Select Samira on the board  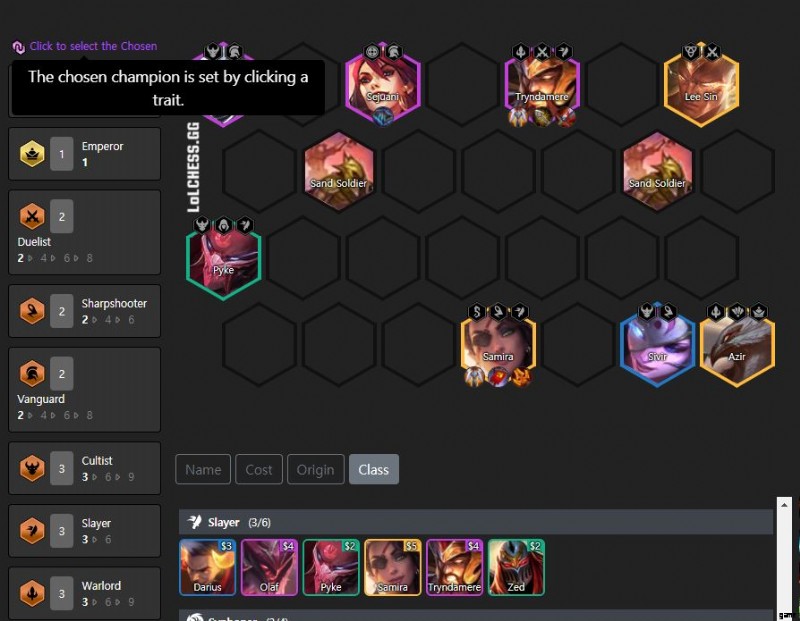click(498, 345)
